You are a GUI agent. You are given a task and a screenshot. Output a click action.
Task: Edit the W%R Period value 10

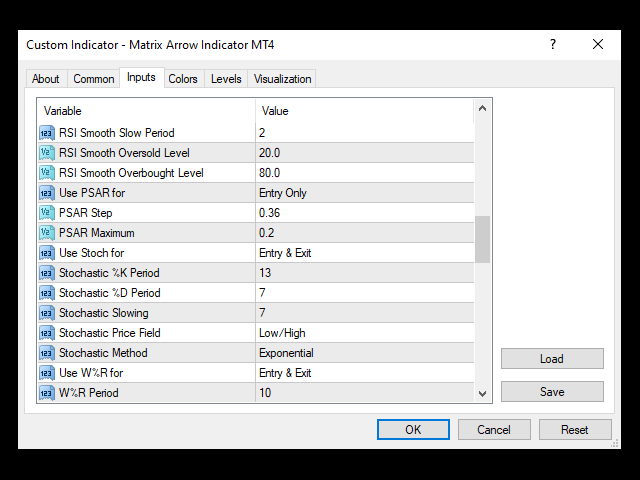365,393
